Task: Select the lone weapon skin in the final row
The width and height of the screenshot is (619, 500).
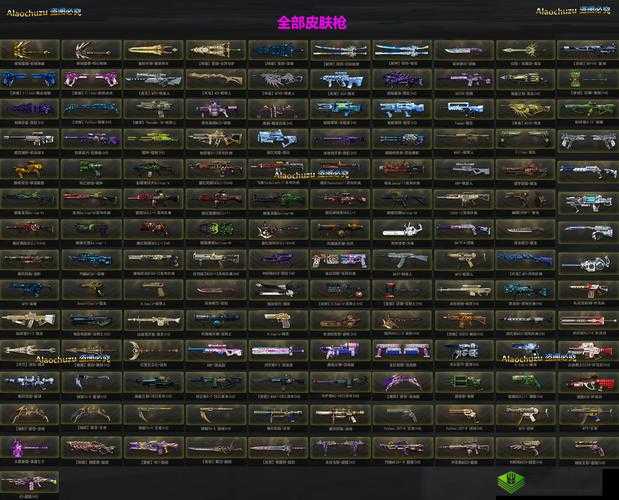Action: [x=29, y=478]
